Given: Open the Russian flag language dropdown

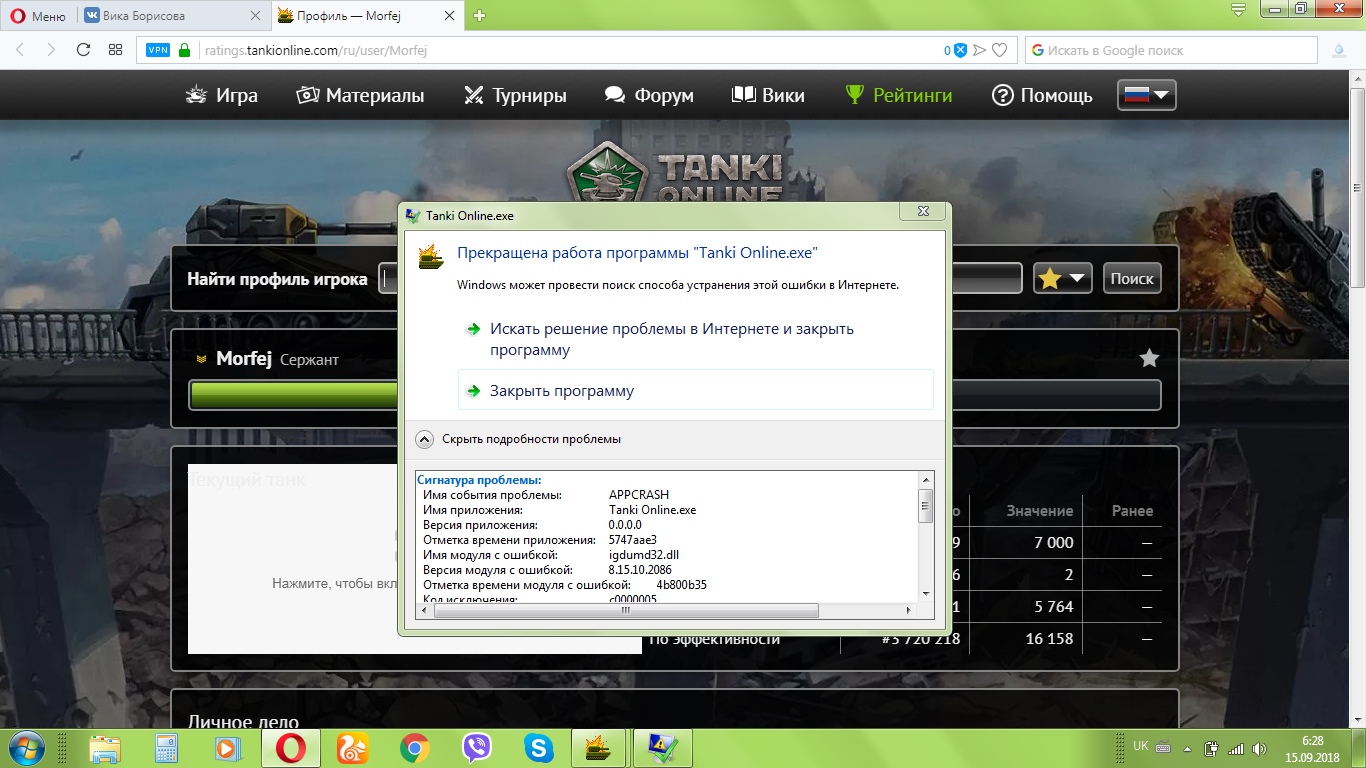Looking at the screenshot, I should (1147, 95).
